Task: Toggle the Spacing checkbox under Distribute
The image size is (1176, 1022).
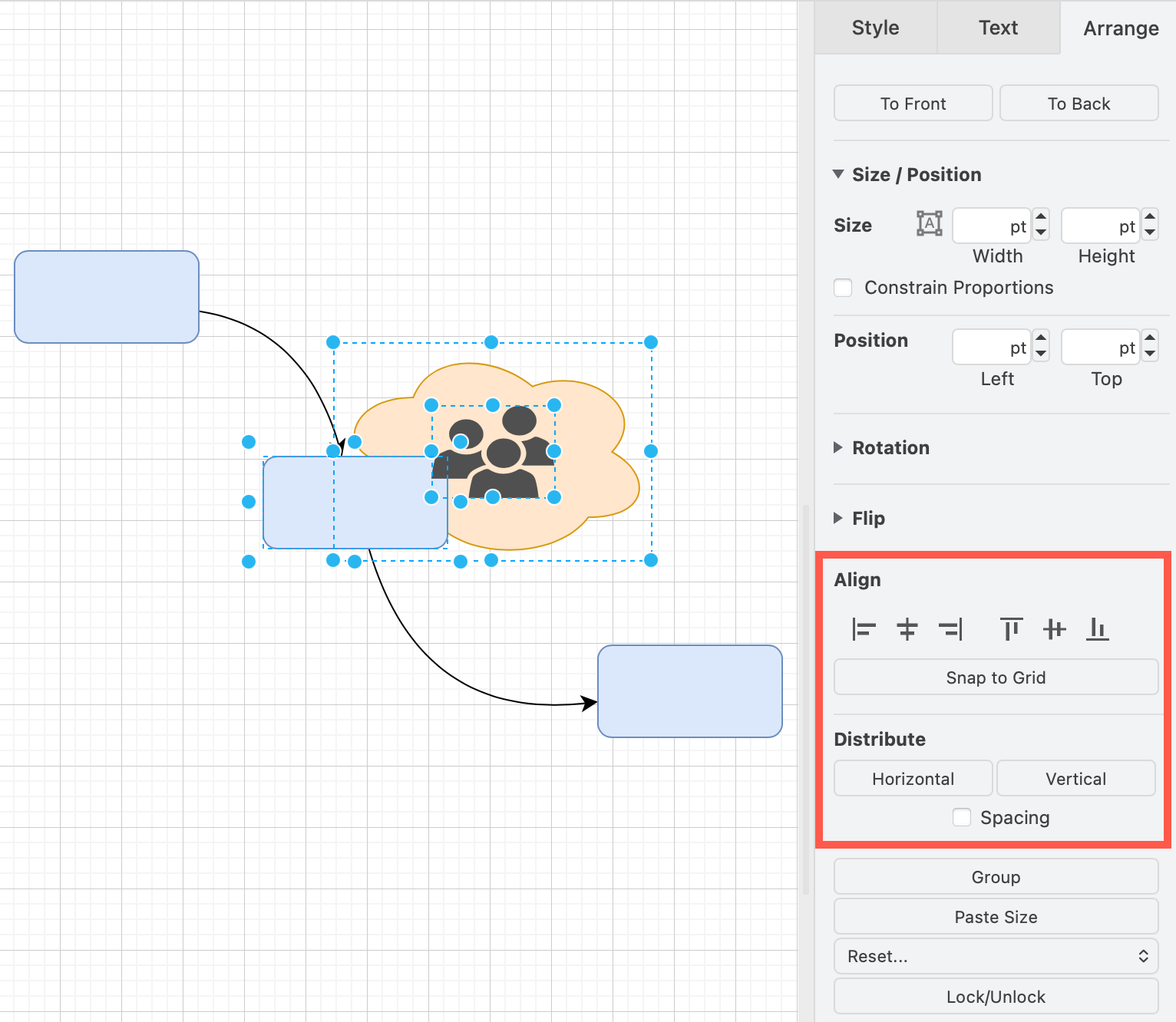Action: [x=962, y=817]
